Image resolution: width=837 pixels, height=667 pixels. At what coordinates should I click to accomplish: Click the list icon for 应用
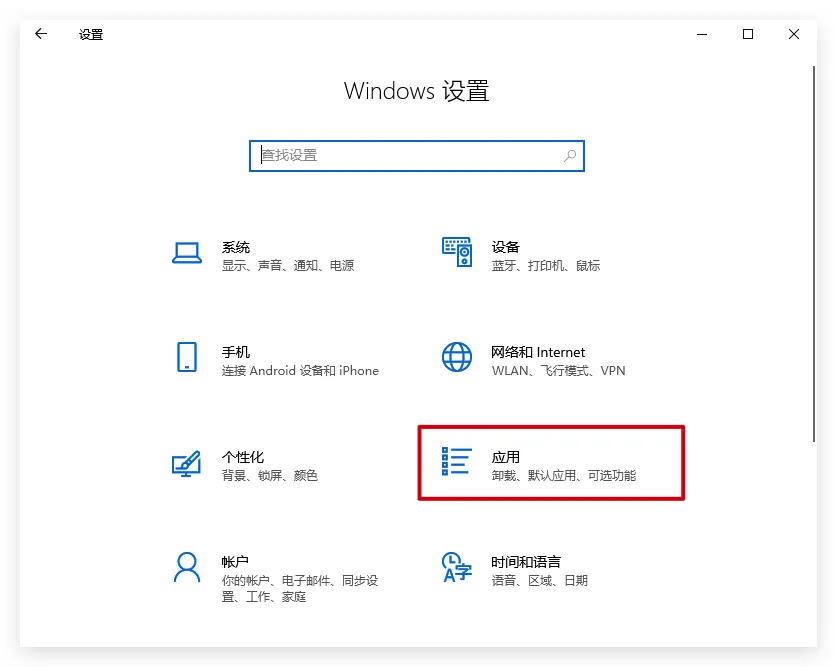(x=456, y=461)
